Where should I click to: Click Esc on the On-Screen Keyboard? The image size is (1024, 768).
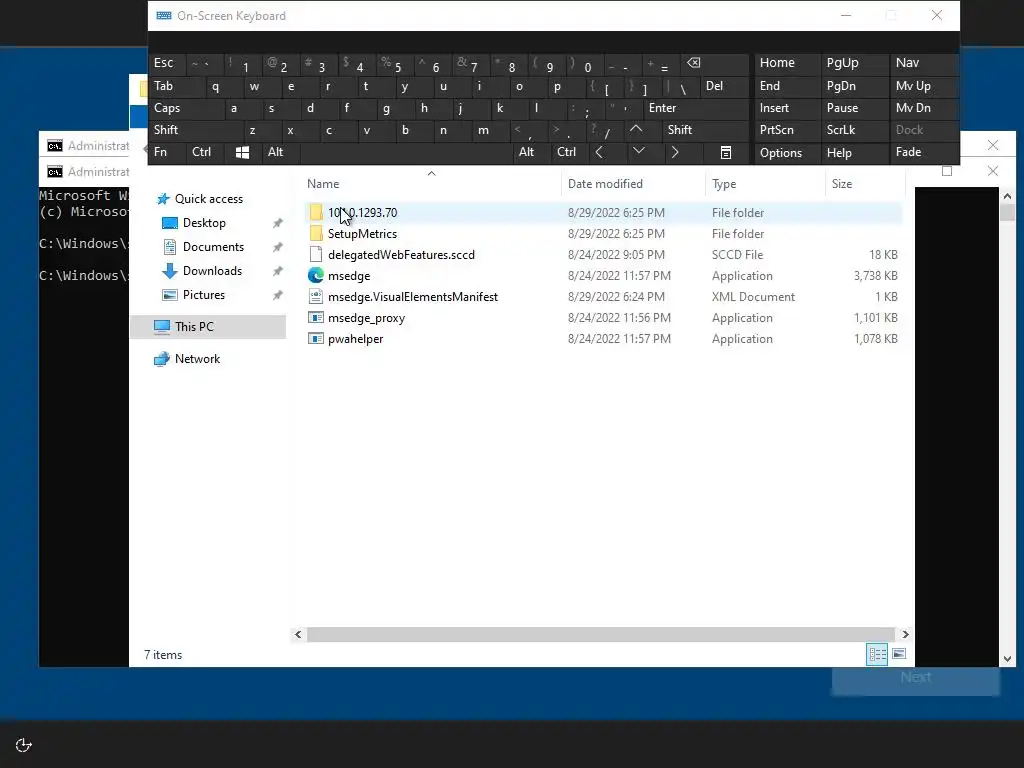(x=167, y=63)
